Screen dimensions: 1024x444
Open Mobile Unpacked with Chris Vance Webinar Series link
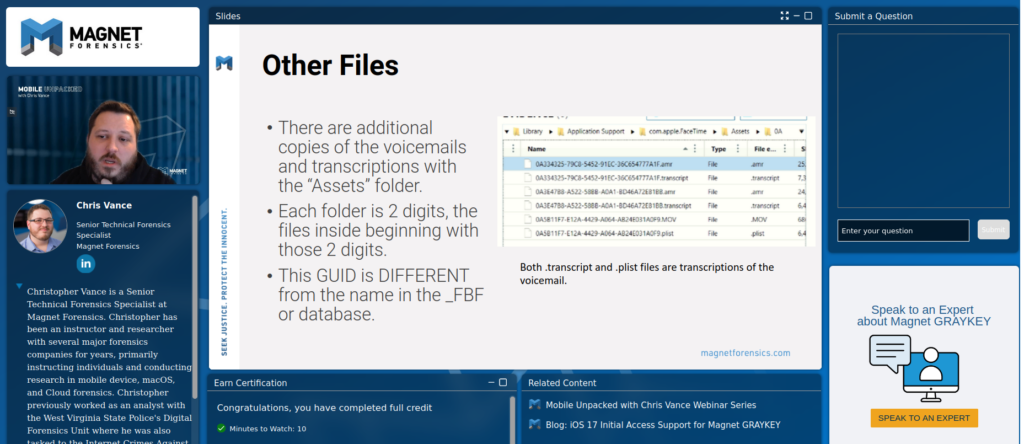pos(650,405)
